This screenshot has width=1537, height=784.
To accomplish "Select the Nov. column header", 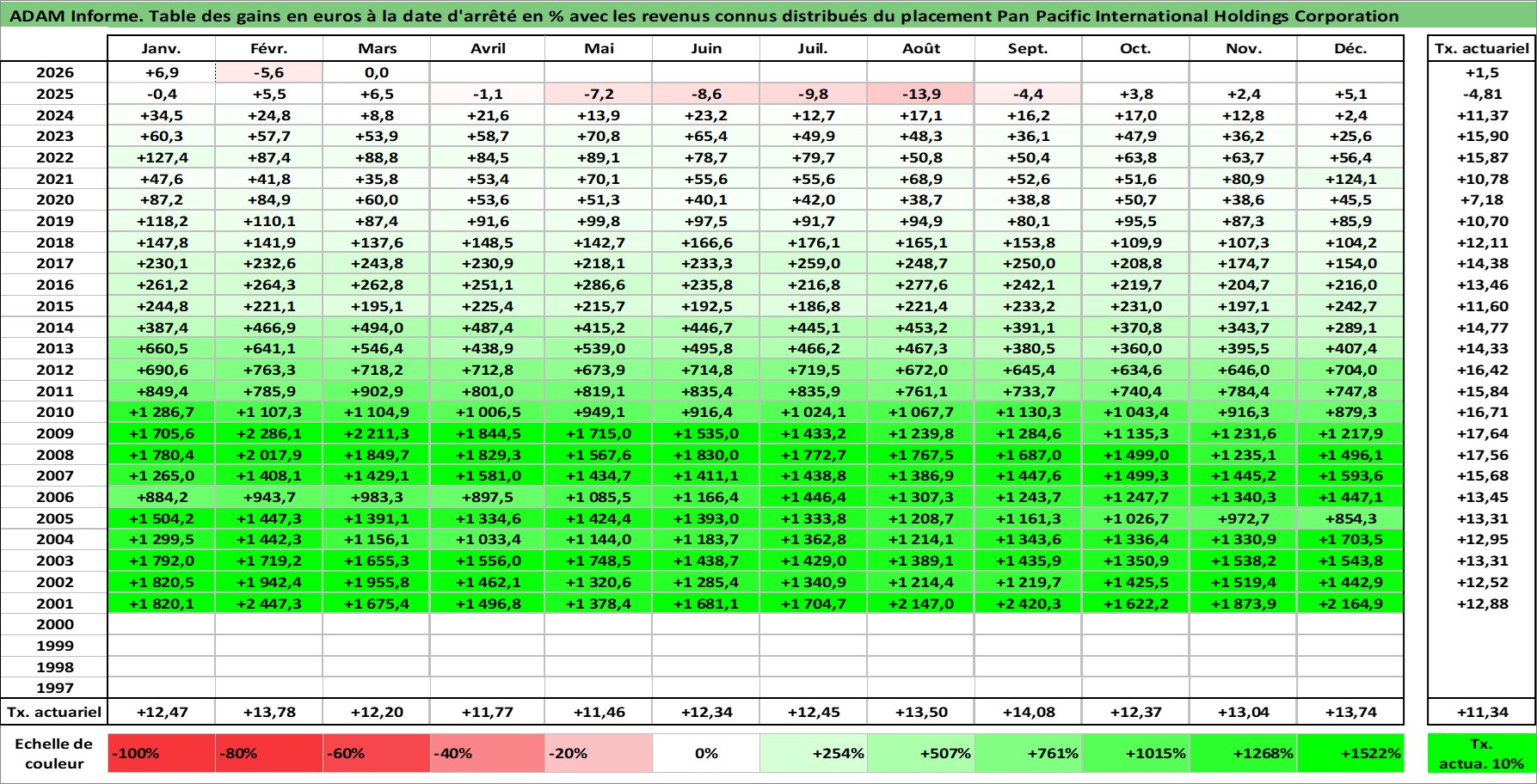I will pos(1244,49).
